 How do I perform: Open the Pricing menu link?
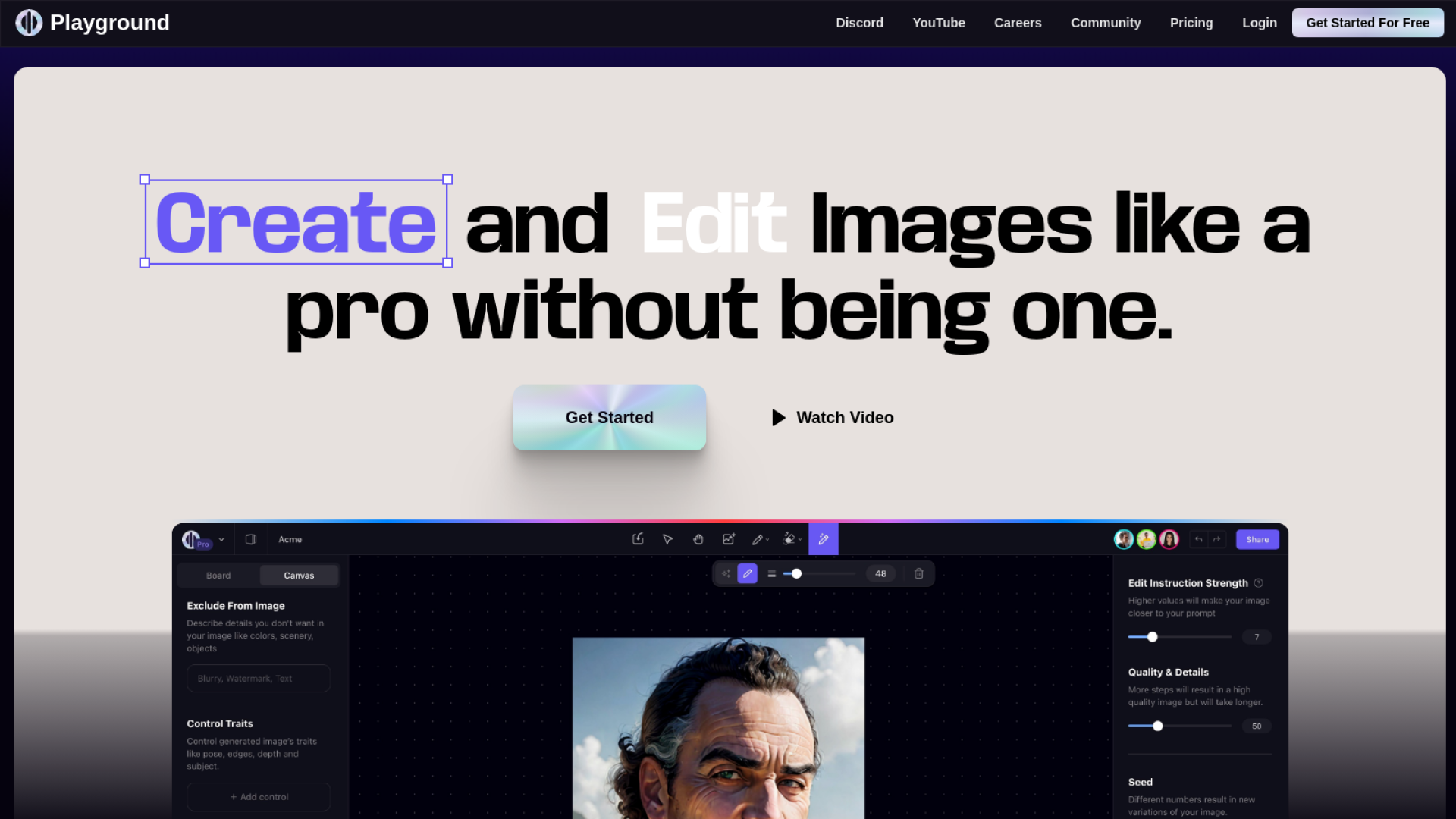(x=1191, y=23)
